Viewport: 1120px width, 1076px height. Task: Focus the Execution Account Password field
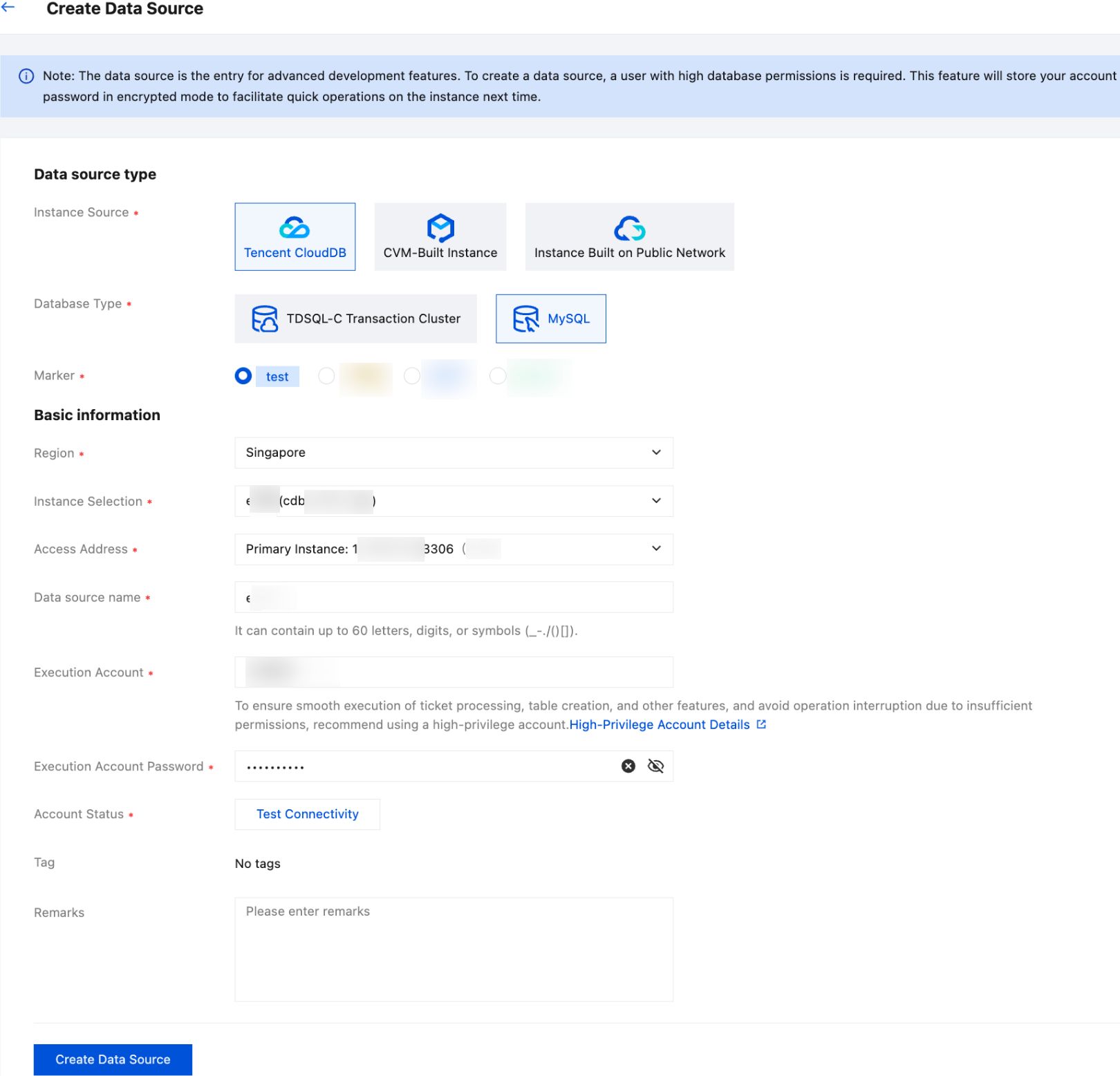click(454, 766)
